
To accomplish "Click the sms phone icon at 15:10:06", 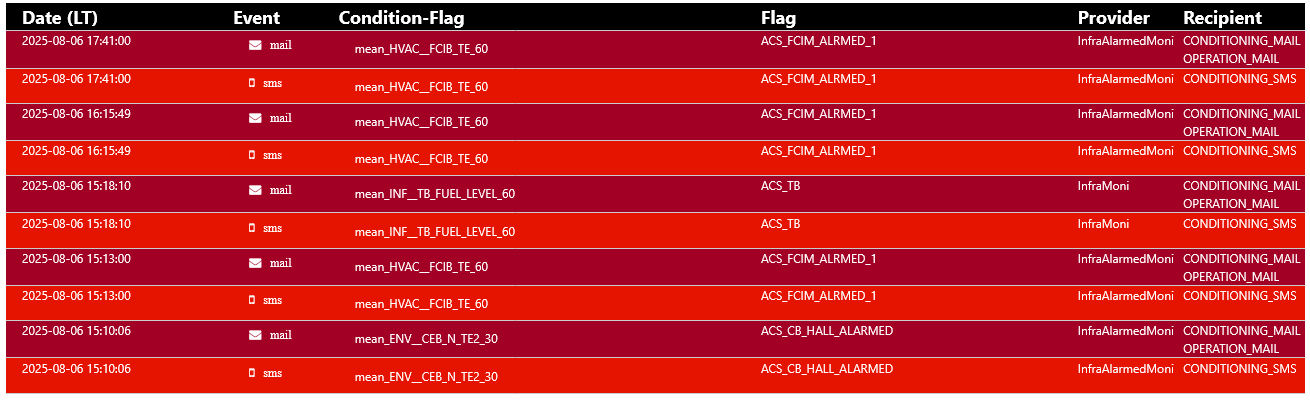I will tap(252, 373).
